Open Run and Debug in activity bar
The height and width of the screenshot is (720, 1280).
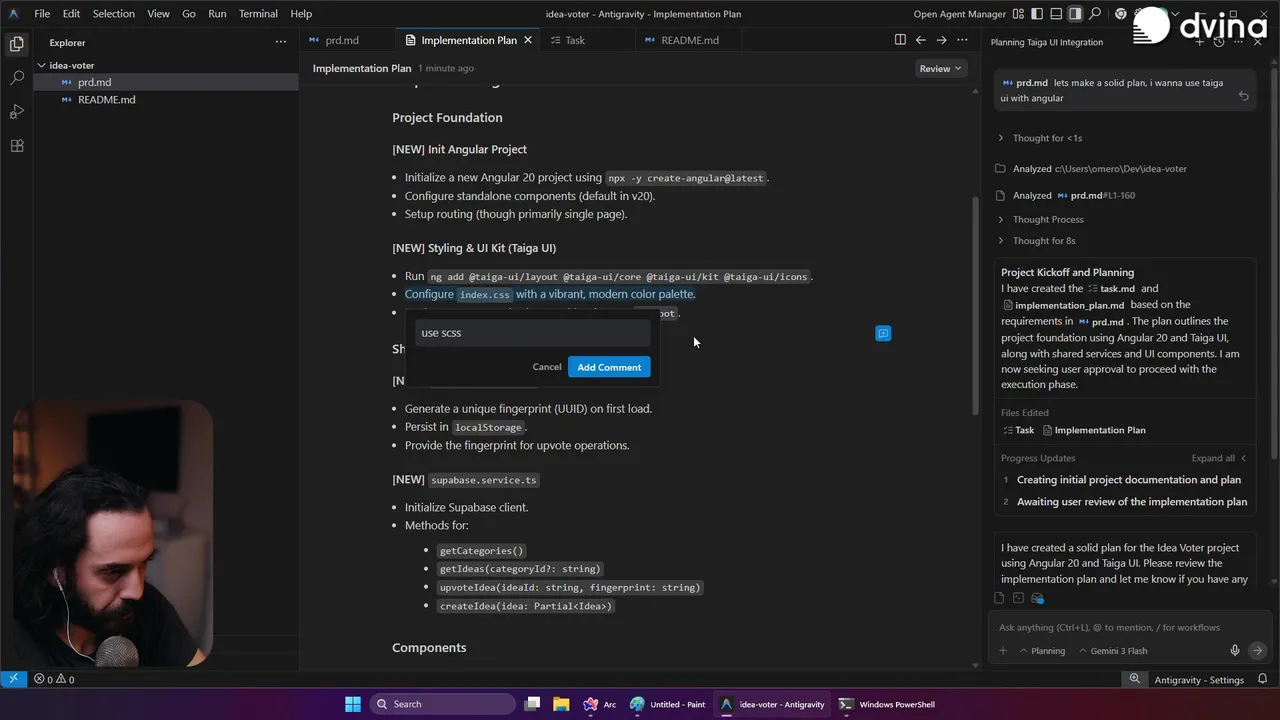(x=16, y=112)
